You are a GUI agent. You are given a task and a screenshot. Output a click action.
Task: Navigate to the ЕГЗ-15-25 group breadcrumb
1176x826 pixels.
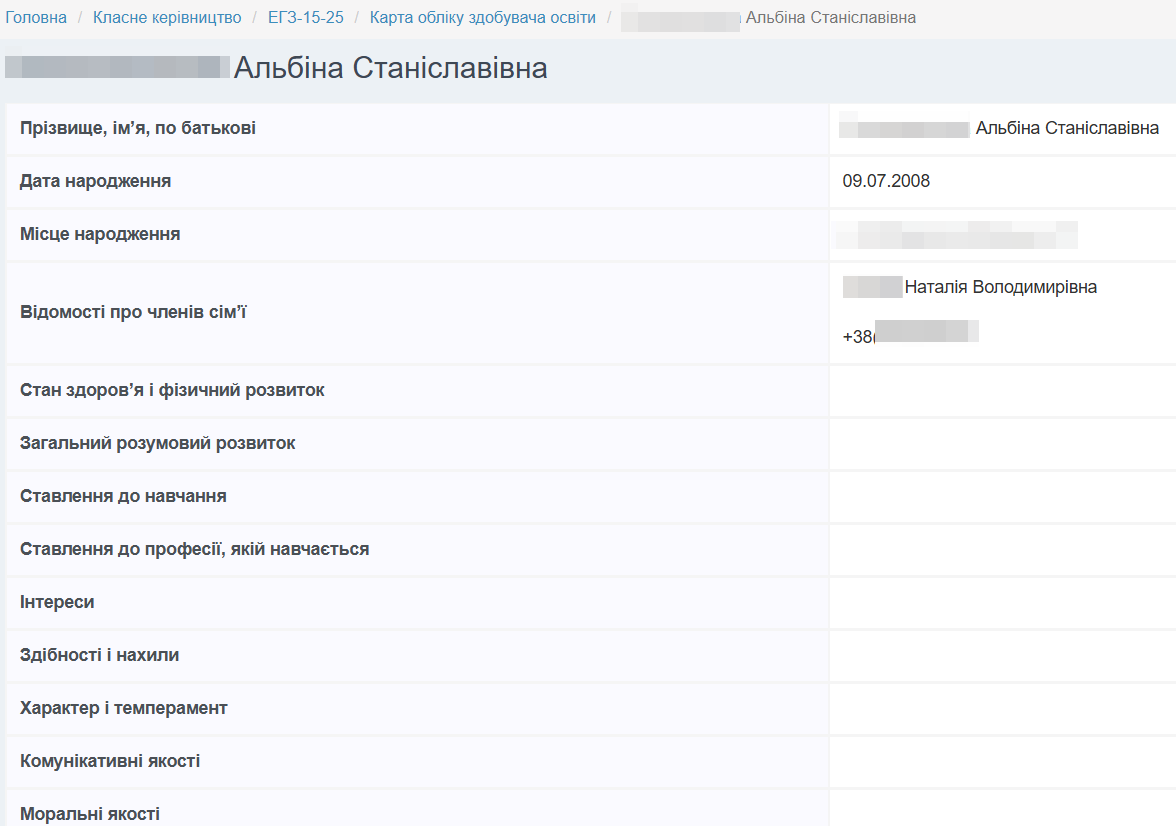point(305,18)
